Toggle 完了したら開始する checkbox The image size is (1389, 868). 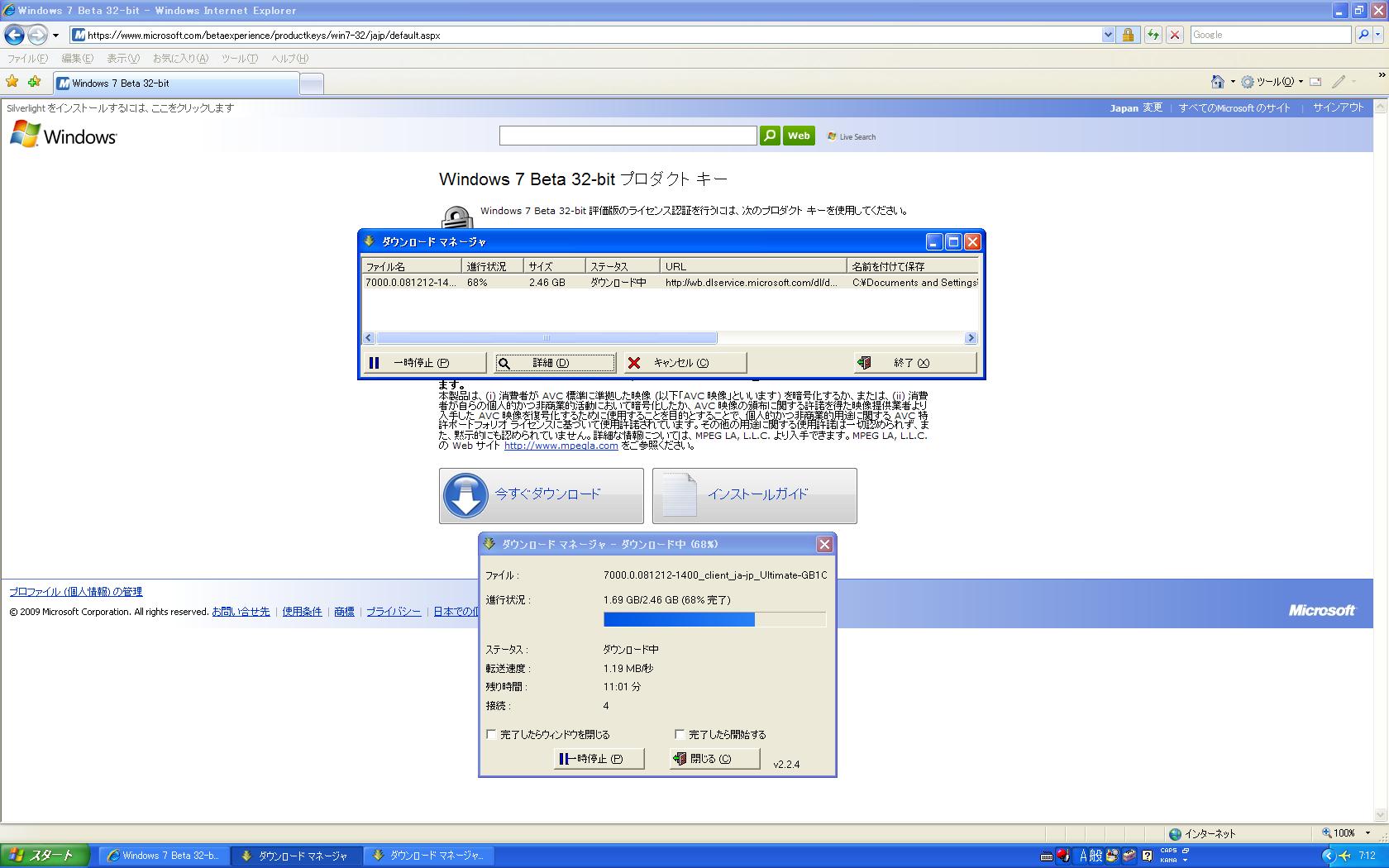pyautogui.click(x=680, y=734)
